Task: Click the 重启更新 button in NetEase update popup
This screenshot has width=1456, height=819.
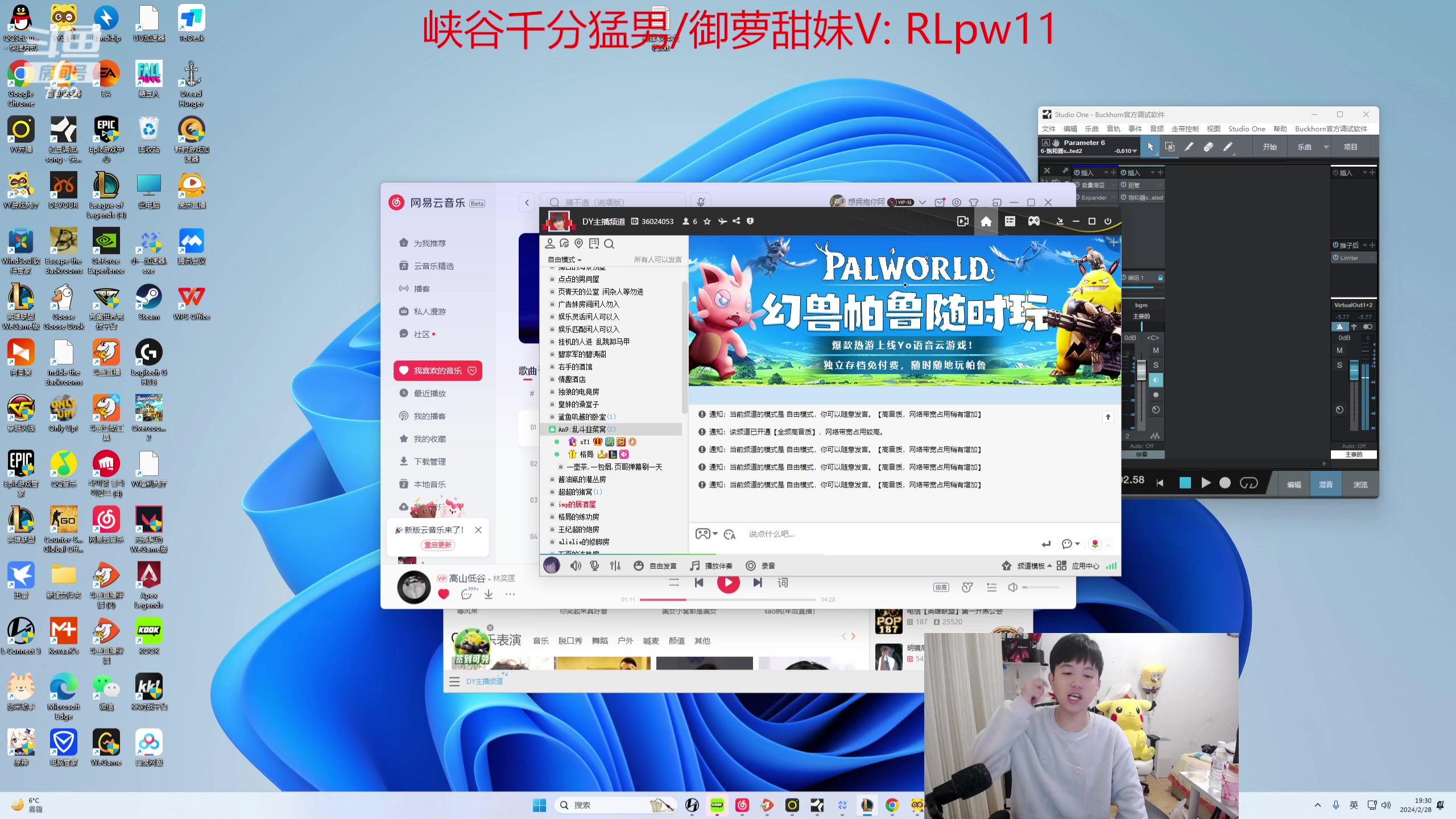Action: click(x=437, y=544)
